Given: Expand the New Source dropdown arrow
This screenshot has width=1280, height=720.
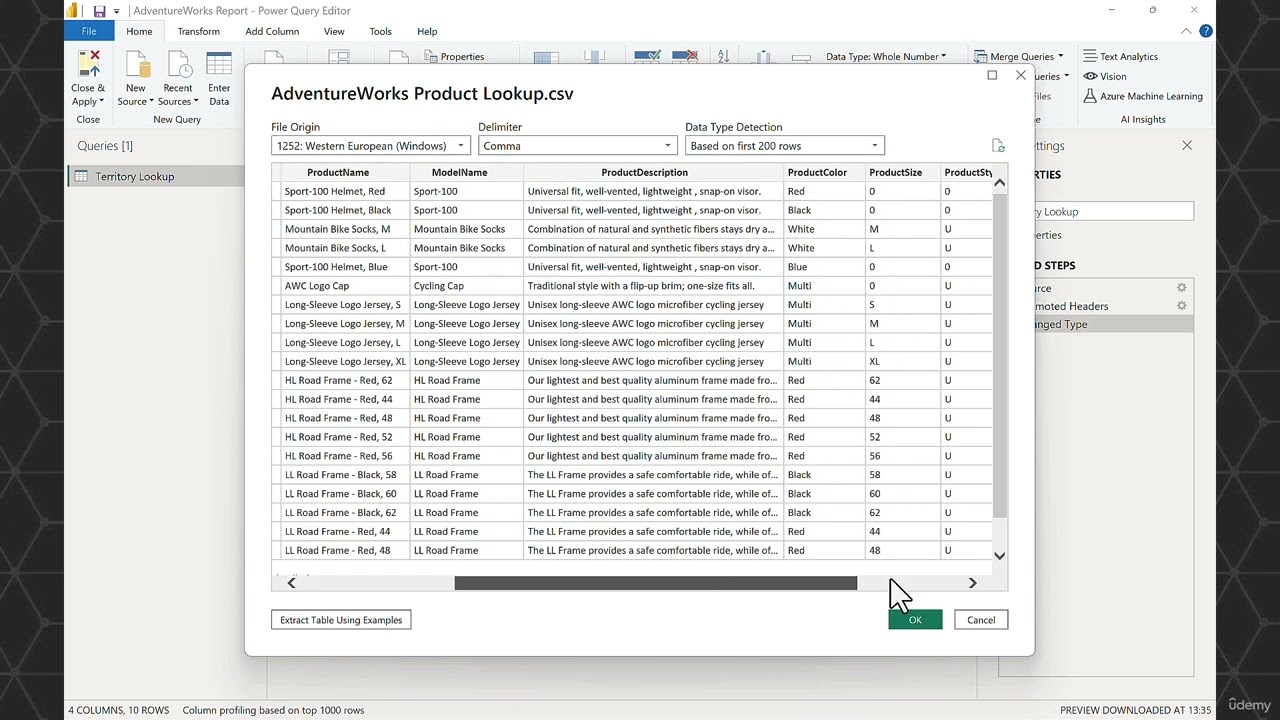Looking at the screenshot, I should [151, 101].
